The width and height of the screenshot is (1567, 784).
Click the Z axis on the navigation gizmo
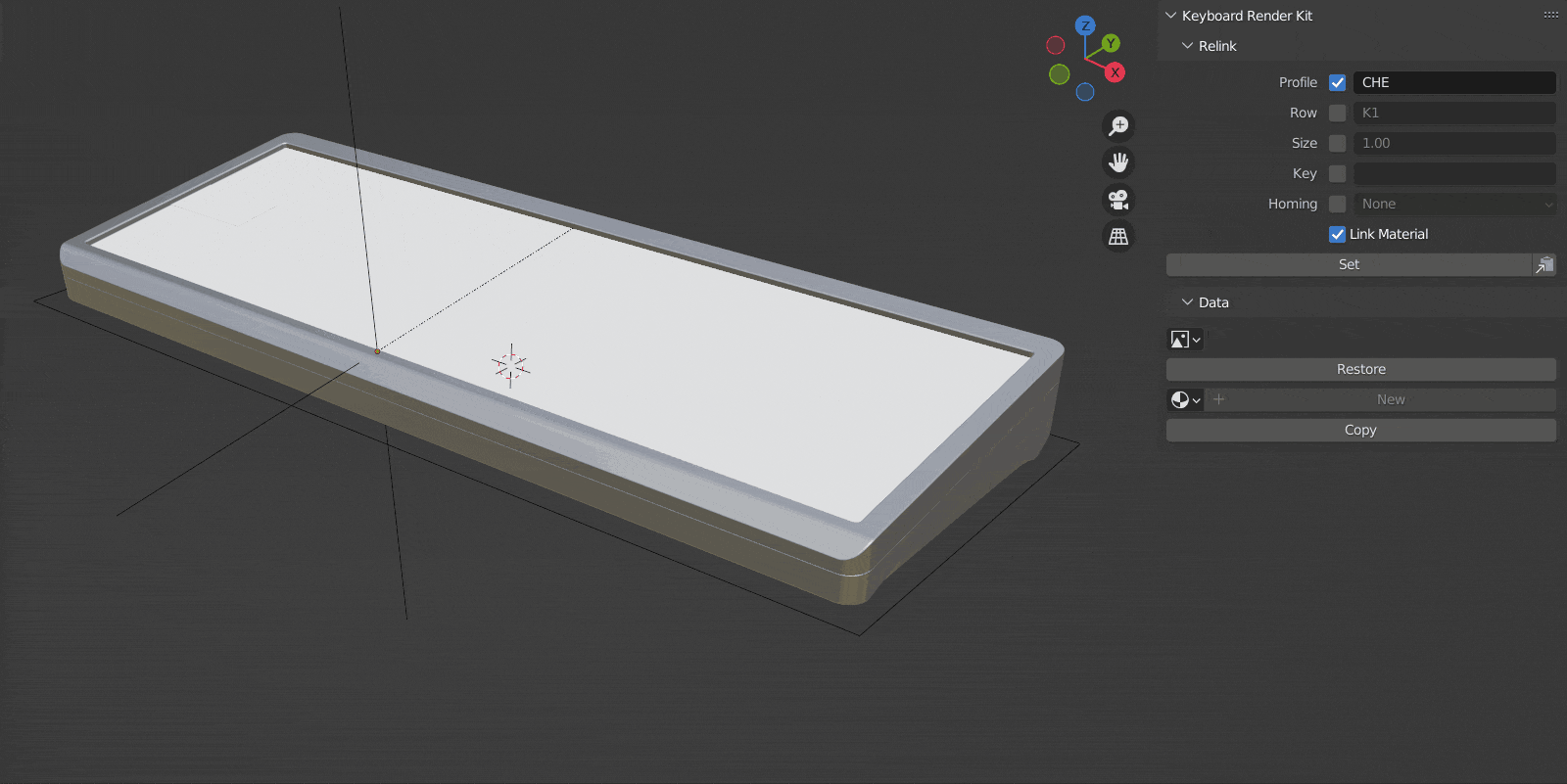tap(1085, 26)
